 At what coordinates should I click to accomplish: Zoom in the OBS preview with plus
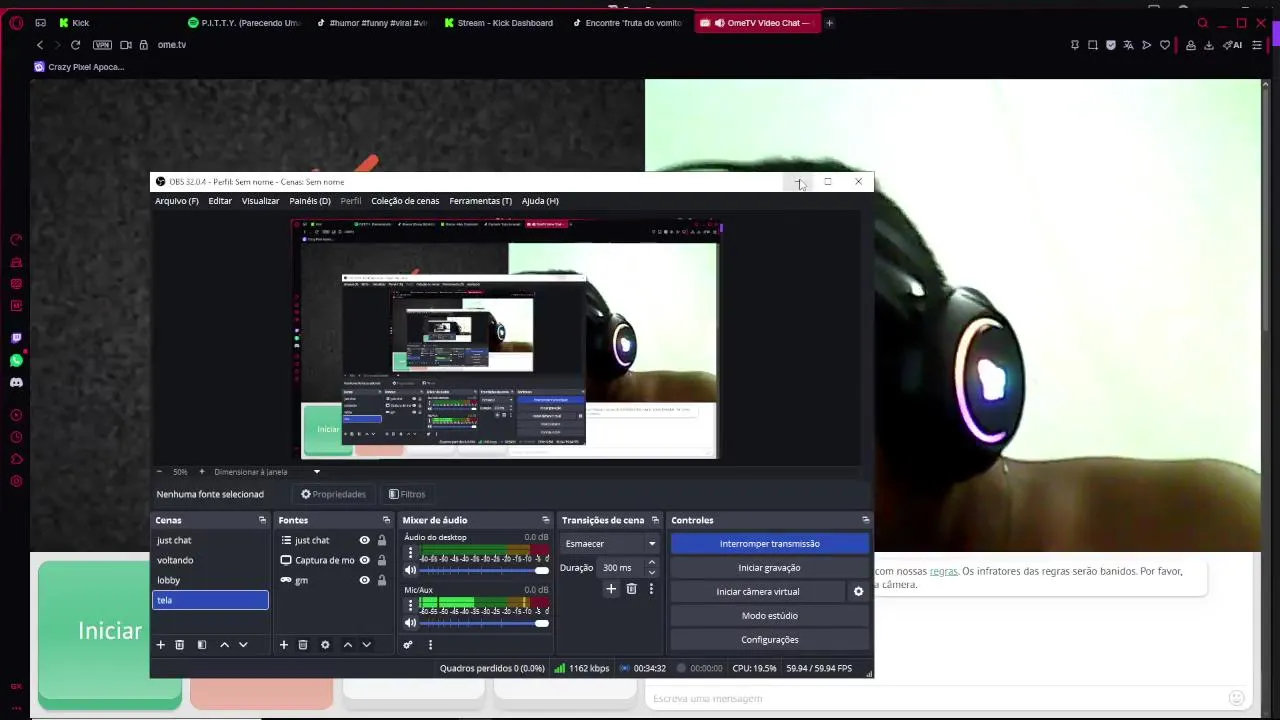pyautogui.click(x=201, y=472)
